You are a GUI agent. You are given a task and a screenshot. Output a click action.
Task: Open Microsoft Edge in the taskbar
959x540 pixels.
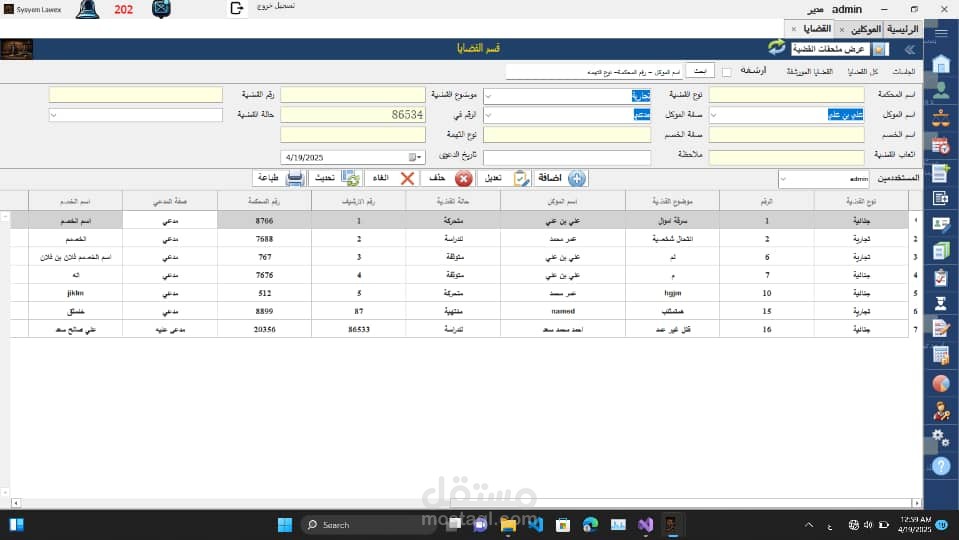point(590,525)
